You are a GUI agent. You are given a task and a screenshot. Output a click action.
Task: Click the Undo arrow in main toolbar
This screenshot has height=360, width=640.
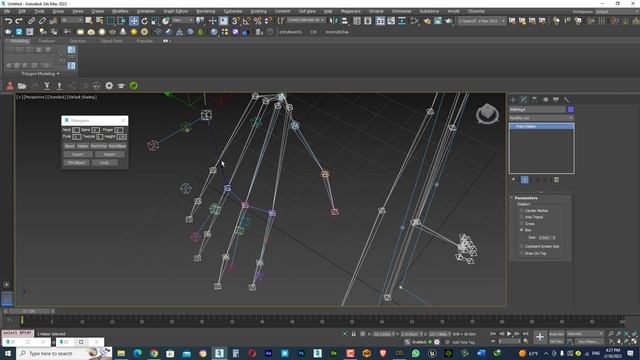[x=8, y=21]
